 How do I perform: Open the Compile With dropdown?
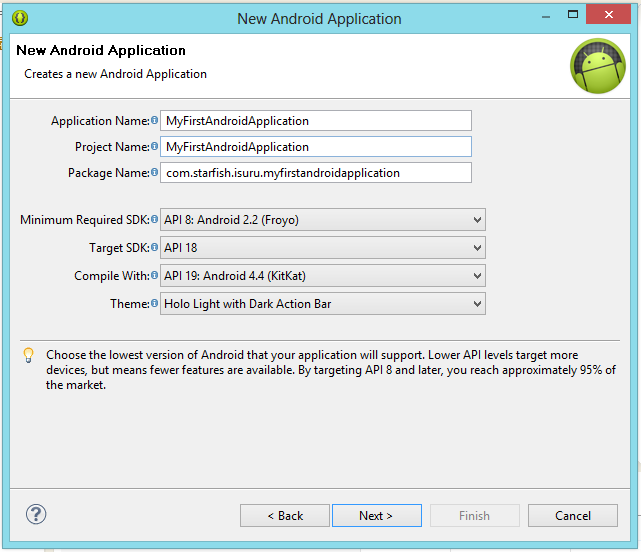pos(323,276)
